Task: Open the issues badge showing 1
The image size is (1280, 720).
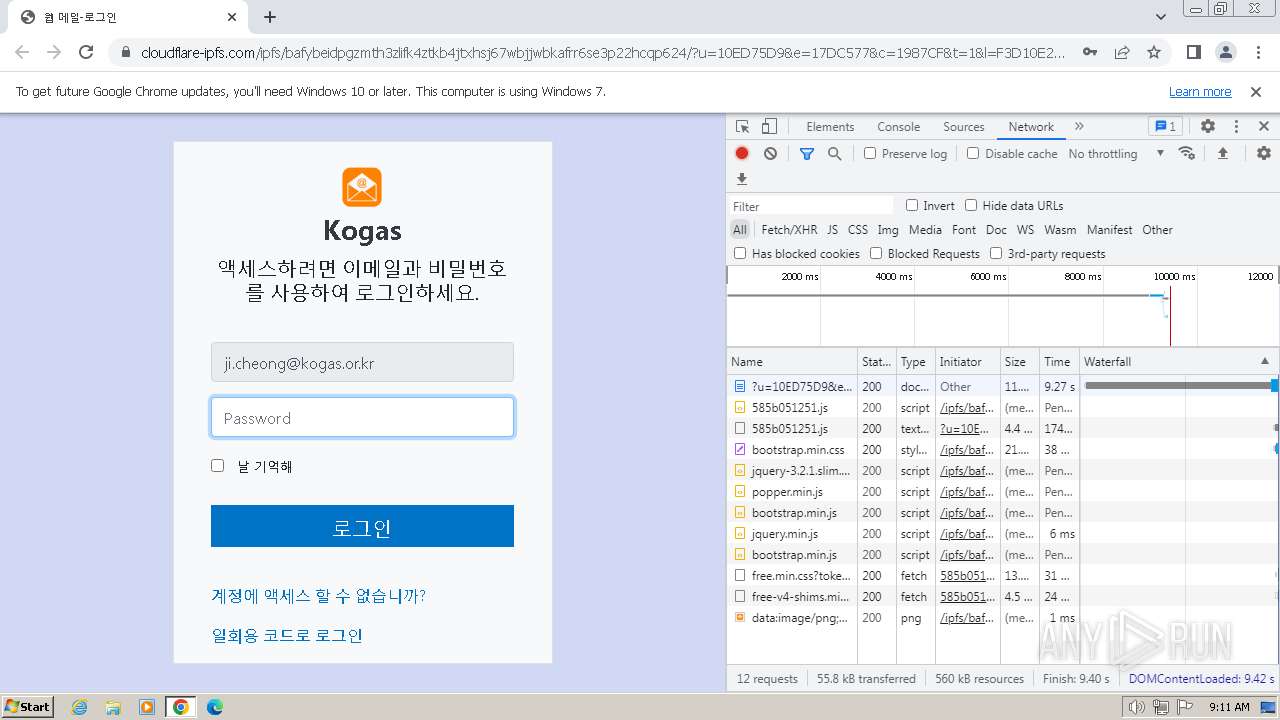Action: pyautogui.click(x=1165, y=127)
